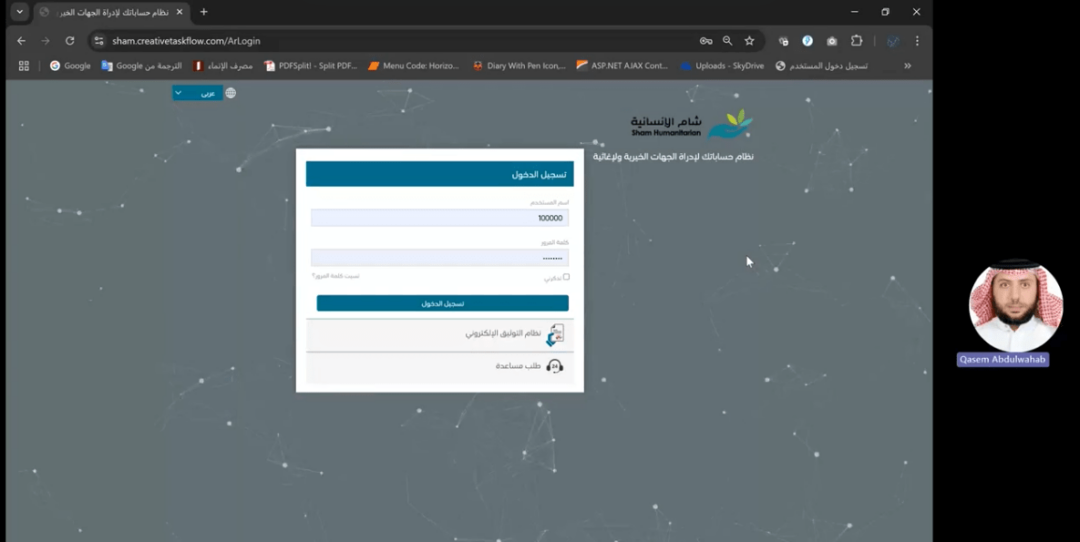Click the browser forward arrow
This screenshot has height=542, width=1080.
tap(45, 41)
